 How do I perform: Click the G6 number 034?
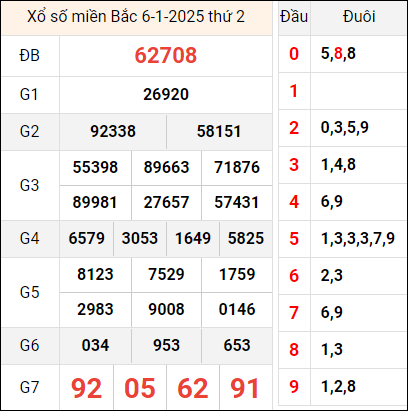(x=95, y=346)
